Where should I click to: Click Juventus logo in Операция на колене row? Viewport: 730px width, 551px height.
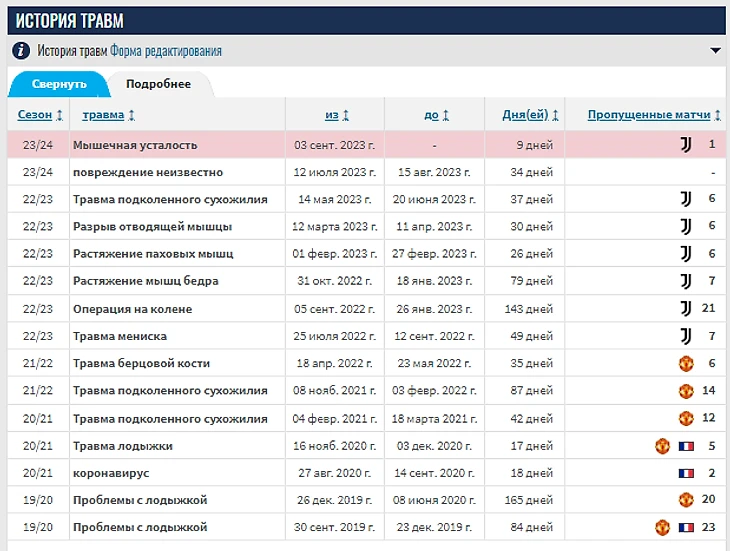(x=686, y=309)
